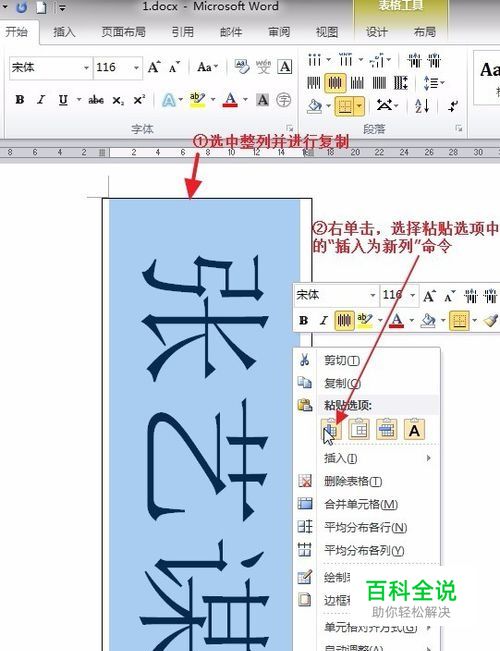This screenshot has height=651, width=500.
Task: Open the 审阅 ribbon tab
Action: pos(279,32)
